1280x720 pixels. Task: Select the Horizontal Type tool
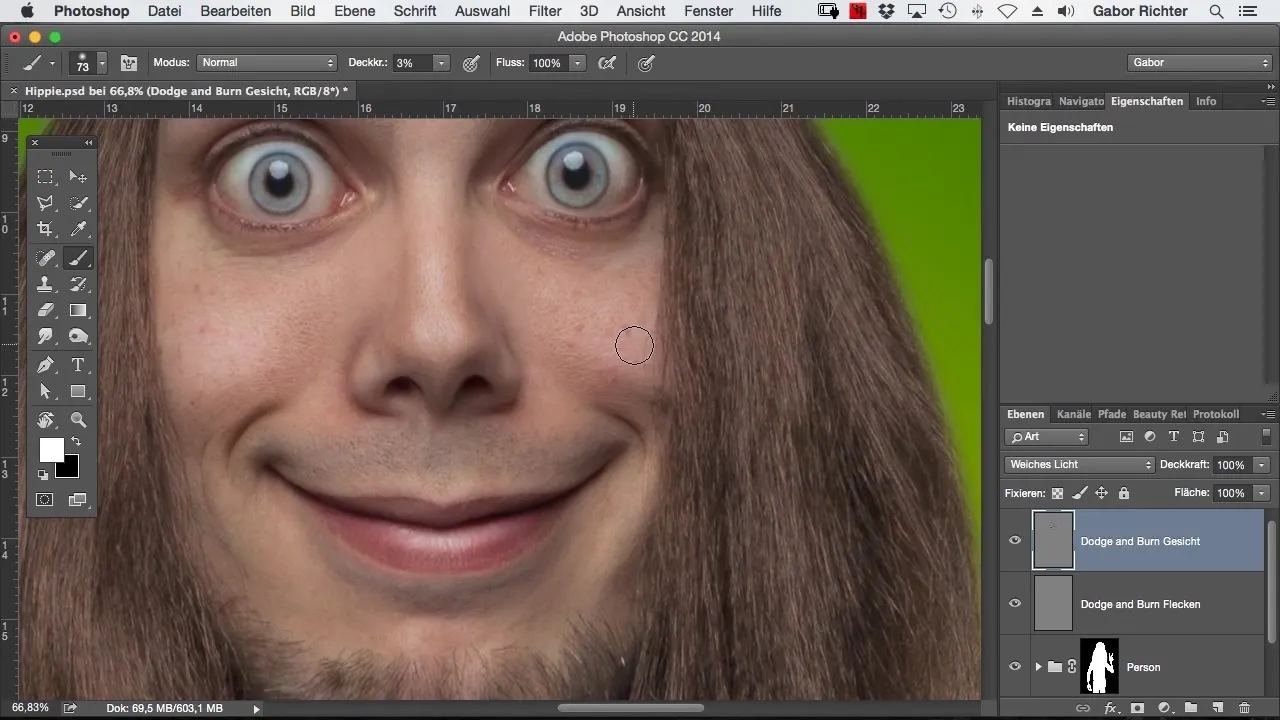pyautogui.click(x=78, y=365)
